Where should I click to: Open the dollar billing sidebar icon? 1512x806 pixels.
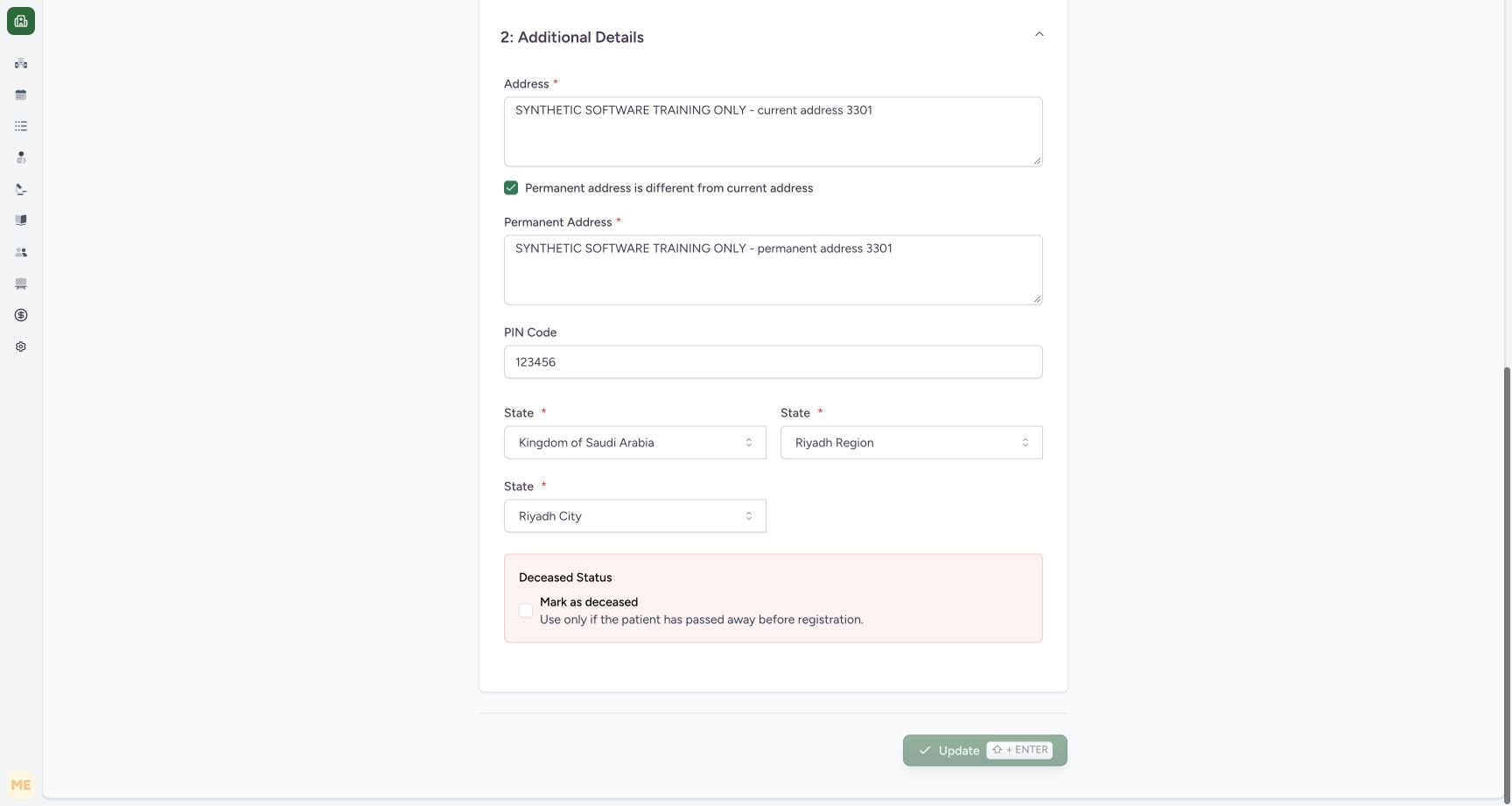pos(21,315)
